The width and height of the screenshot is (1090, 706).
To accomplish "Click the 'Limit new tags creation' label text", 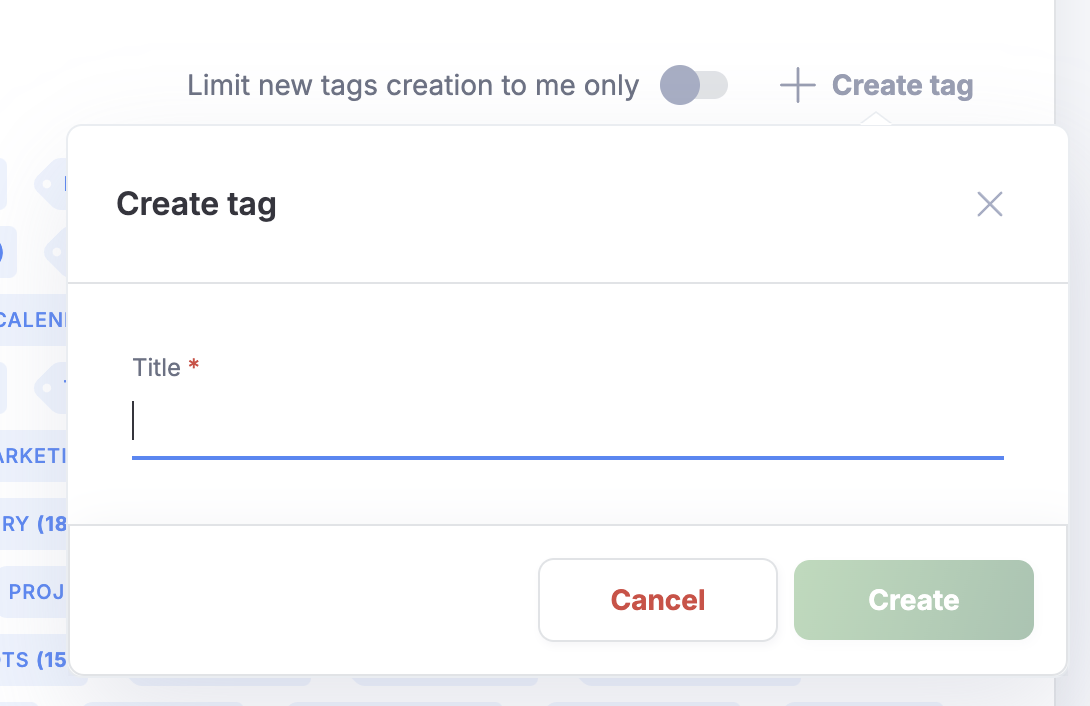I will (412, 86).
